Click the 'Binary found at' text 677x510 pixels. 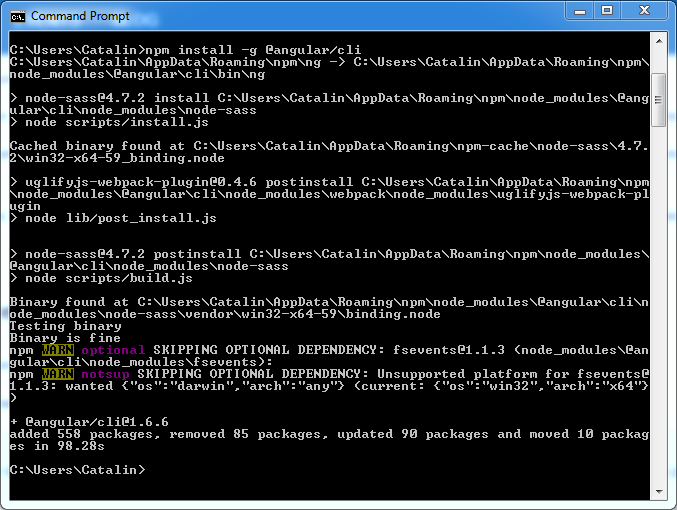(x=69, y=302)
